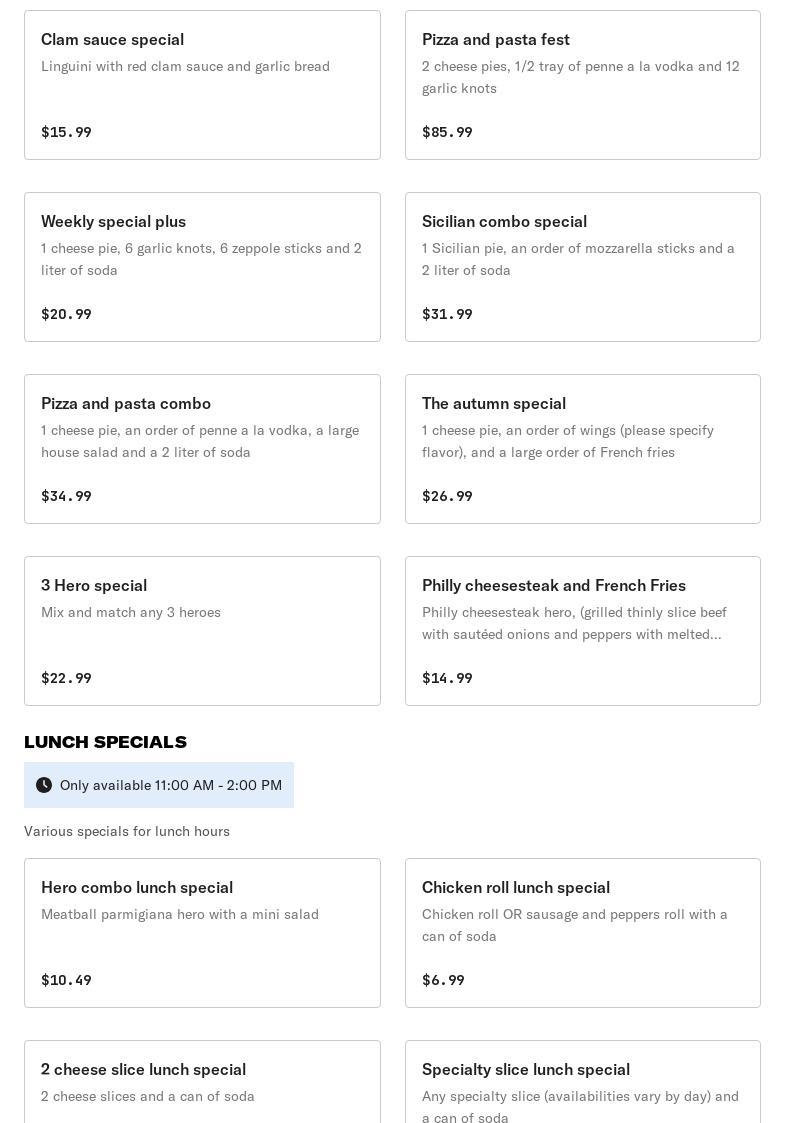Click the truncated Philly cheesesteak description text
785x1123 pixels.
[574, 623]
